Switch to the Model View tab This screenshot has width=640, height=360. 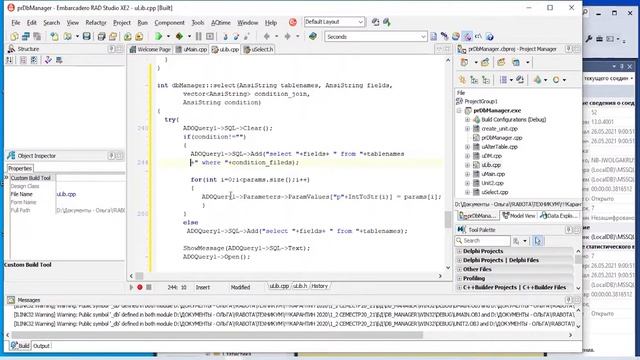[x=519, y=216]
